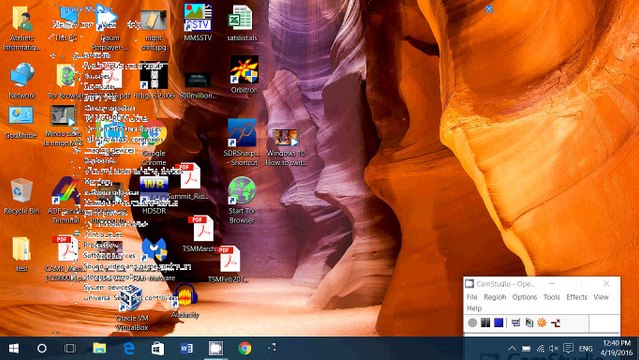Open Windows Store from the taskbar
Screen dimensions: 639x360
(x=158, y=348)
